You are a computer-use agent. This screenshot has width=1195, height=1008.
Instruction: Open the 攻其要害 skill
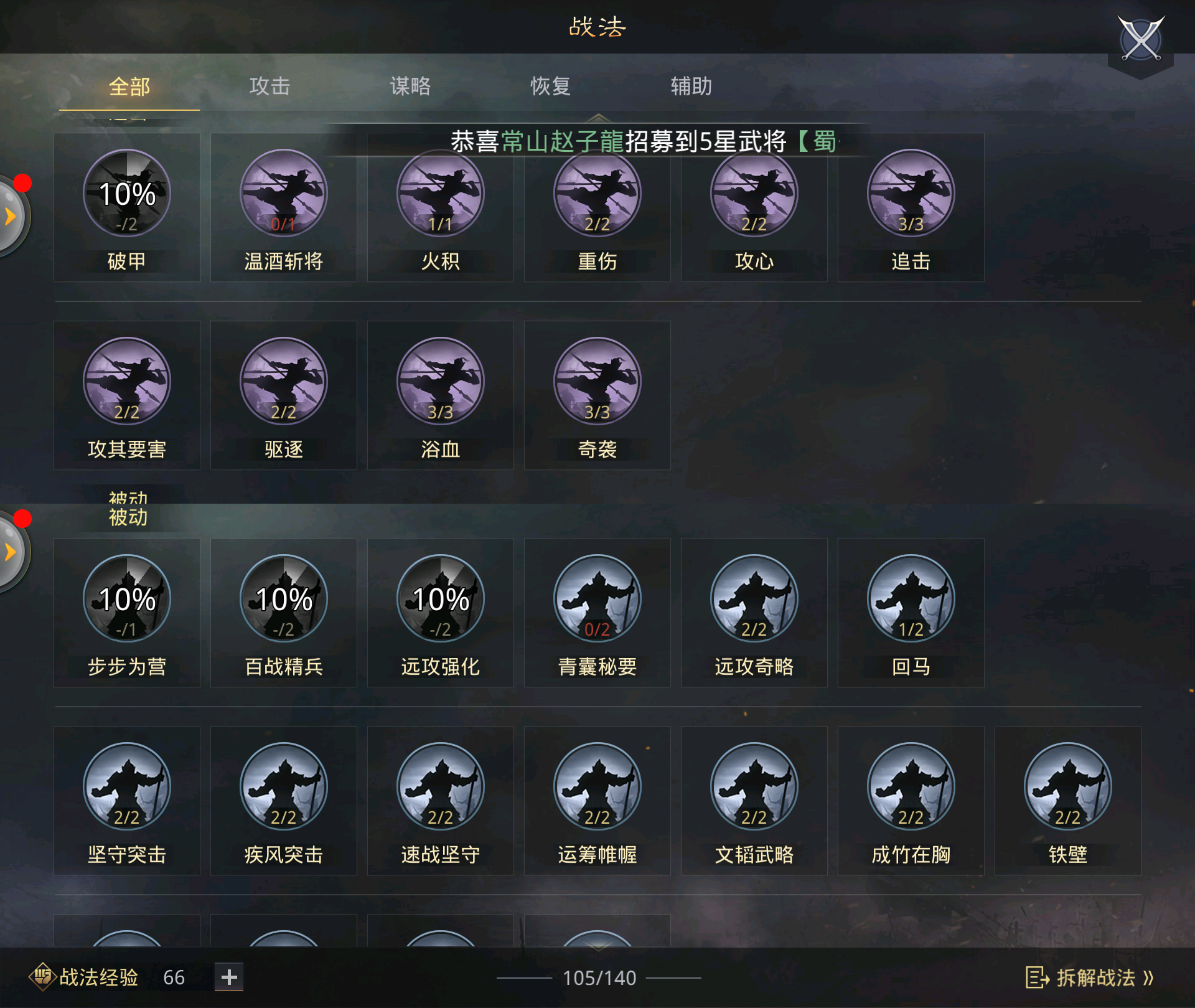click(127, 381)
